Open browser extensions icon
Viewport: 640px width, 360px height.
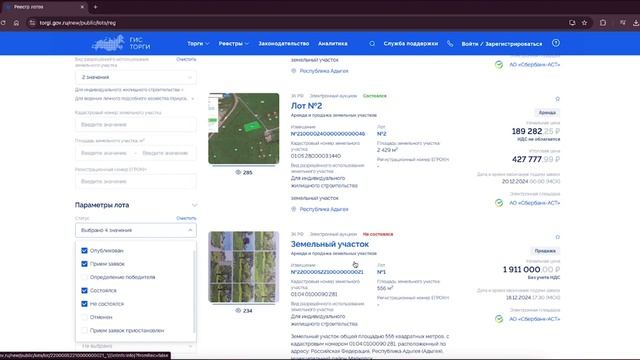pos(603,23)
